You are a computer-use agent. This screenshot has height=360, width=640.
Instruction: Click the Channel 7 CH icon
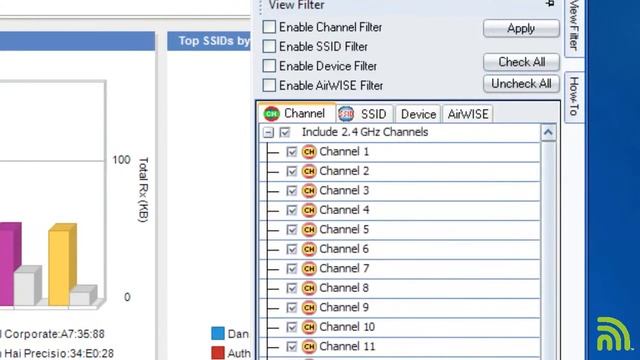click(x=309, y=269)
